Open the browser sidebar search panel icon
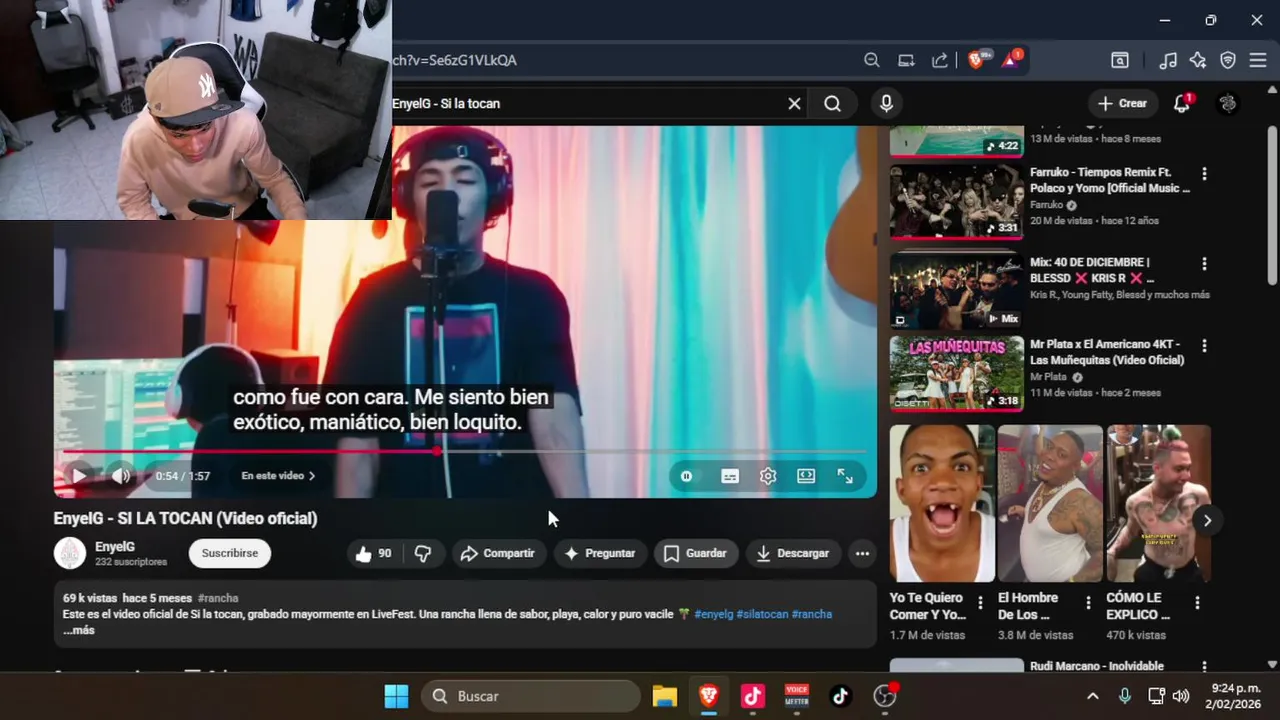This screenshot has width=1280, height=720. pyautogui.click(x=1120, y=60)
